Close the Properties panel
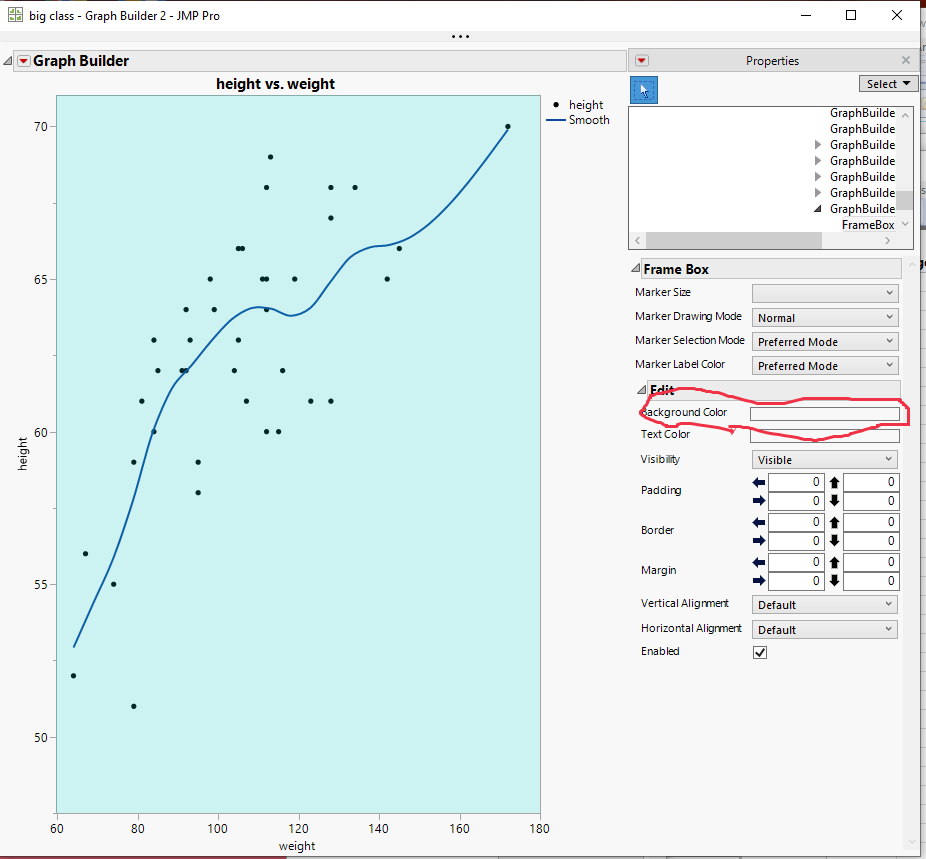 click(x=906, y=60)
